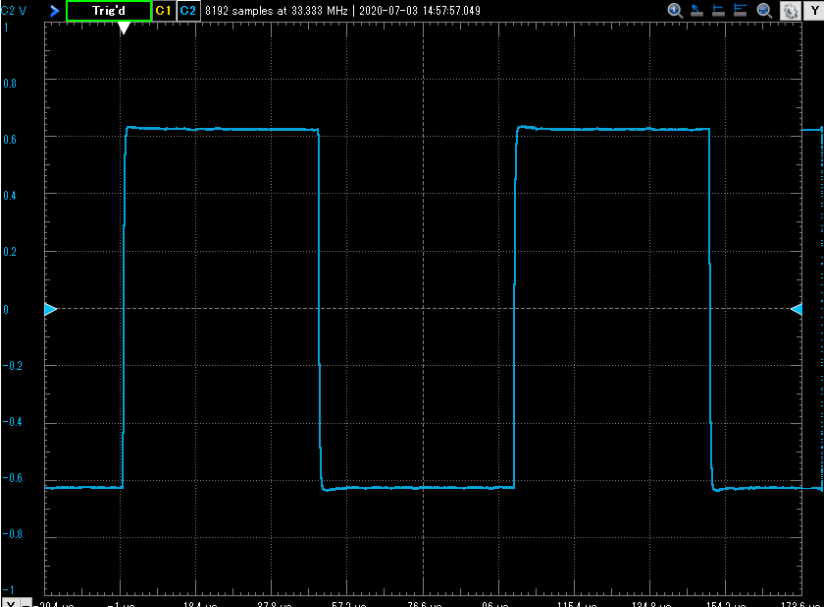Click the single-line measurement icon
This screenshot has width=824, height=607.
pos(718,11)
